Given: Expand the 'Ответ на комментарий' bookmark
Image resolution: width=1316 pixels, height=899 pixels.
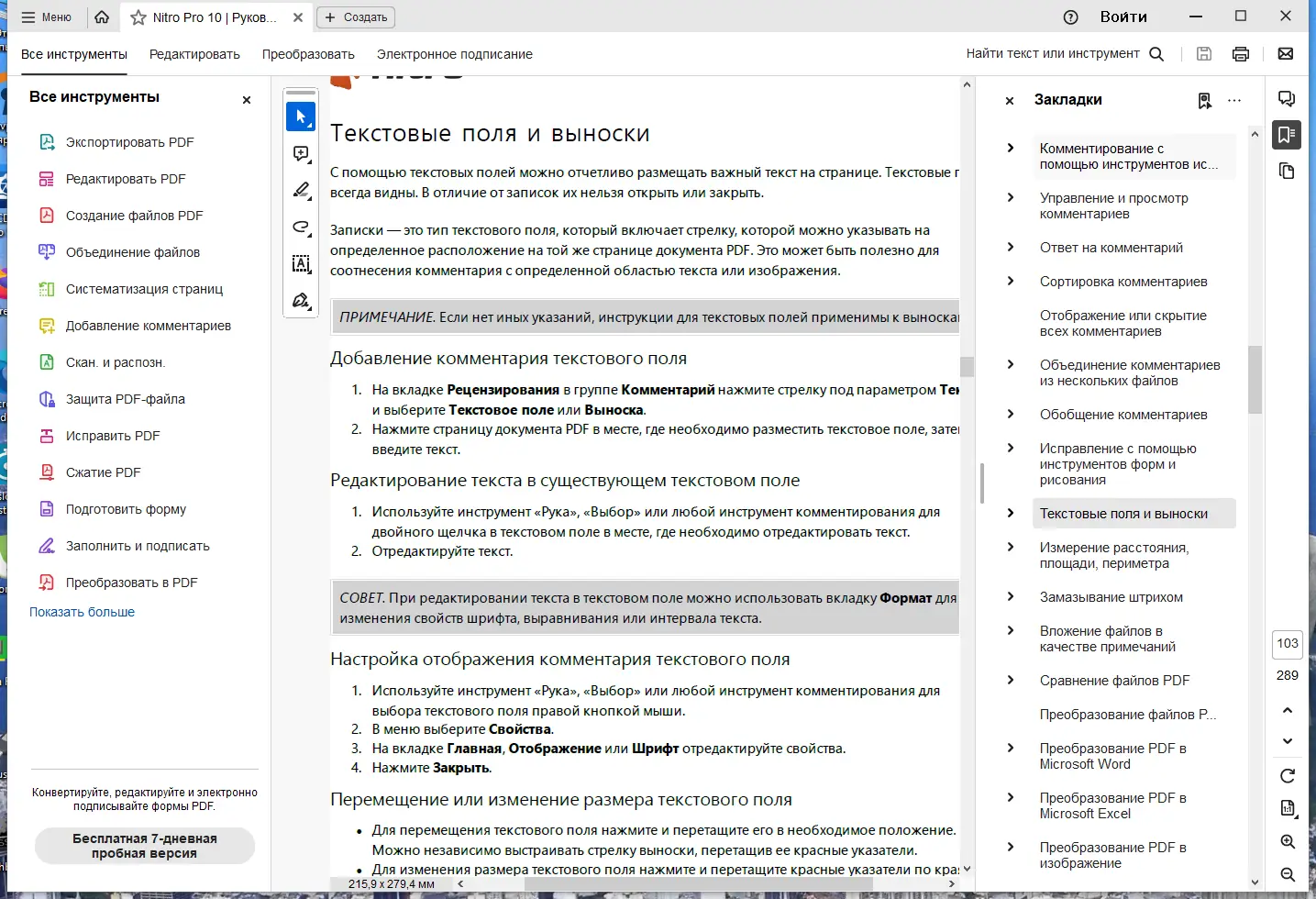Looking at the screenshot, I should click(1011, 248).
